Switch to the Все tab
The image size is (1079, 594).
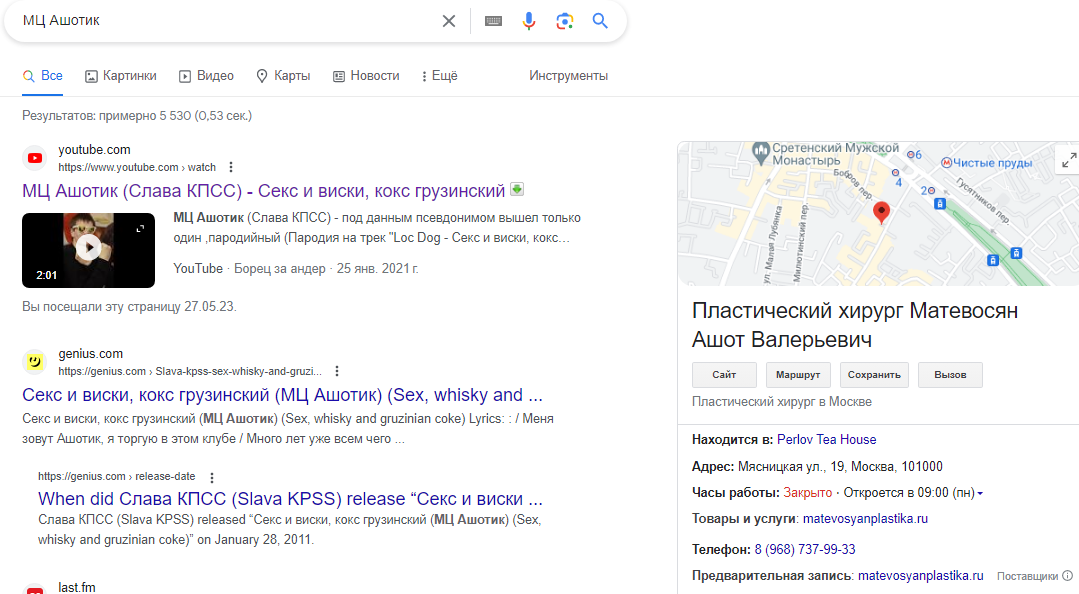coord(43,76)
